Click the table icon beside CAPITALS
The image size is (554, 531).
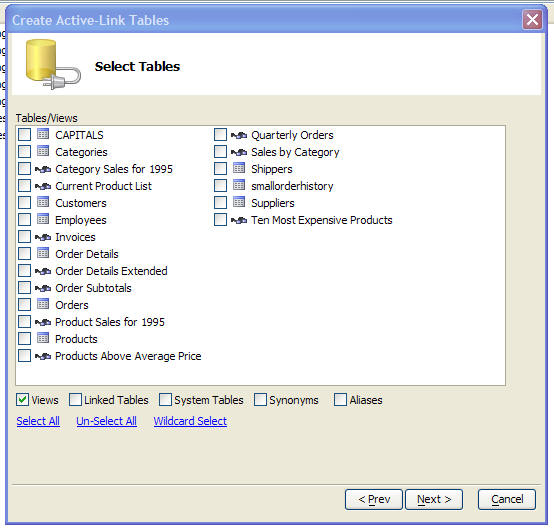[x=43, y=134]
